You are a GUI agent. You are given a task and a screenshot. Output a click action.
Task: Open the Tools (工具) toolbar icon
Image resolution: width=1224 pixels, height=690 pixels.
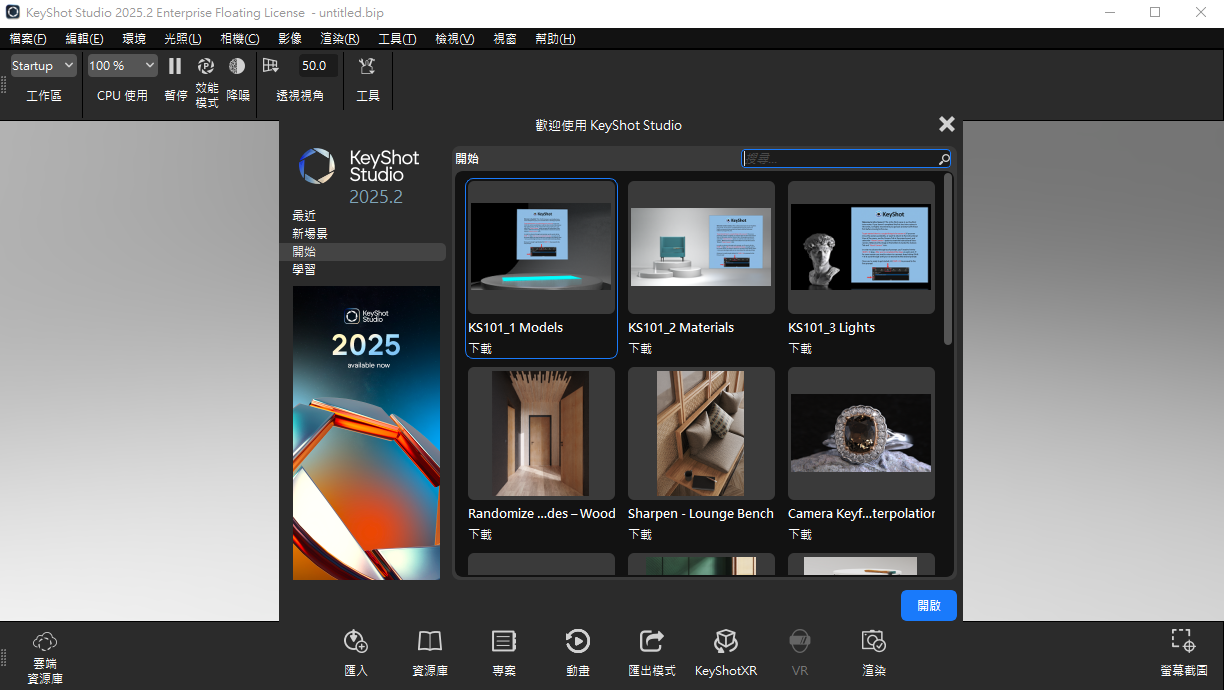click(367, 66)
